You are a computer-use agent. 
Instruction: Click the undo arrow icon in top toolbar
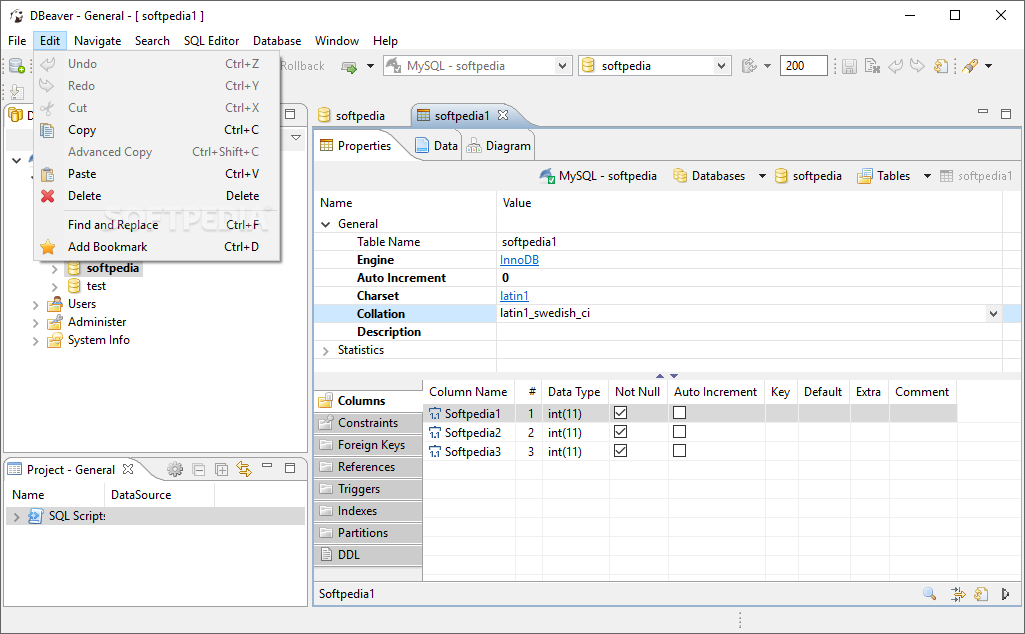click(895, 66)
